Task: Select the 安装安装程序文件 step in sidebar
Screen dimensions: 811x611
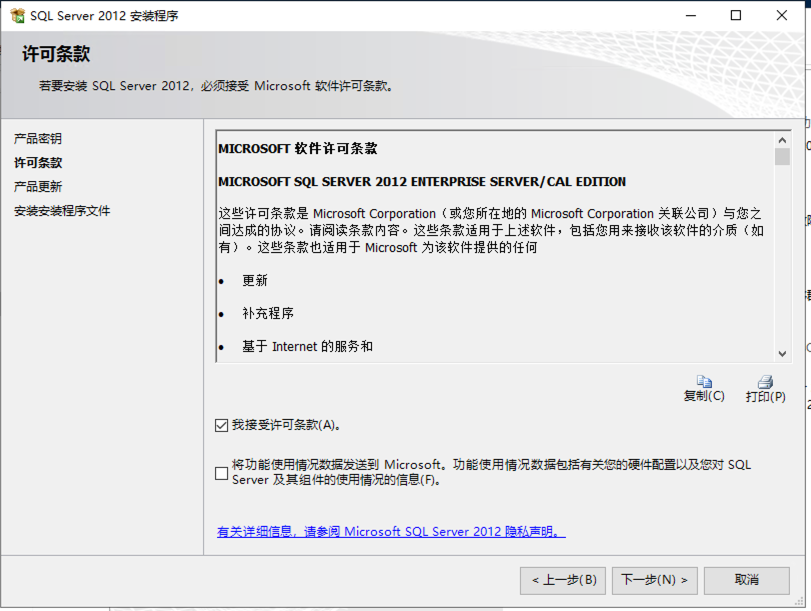Action: coord(62,211)
